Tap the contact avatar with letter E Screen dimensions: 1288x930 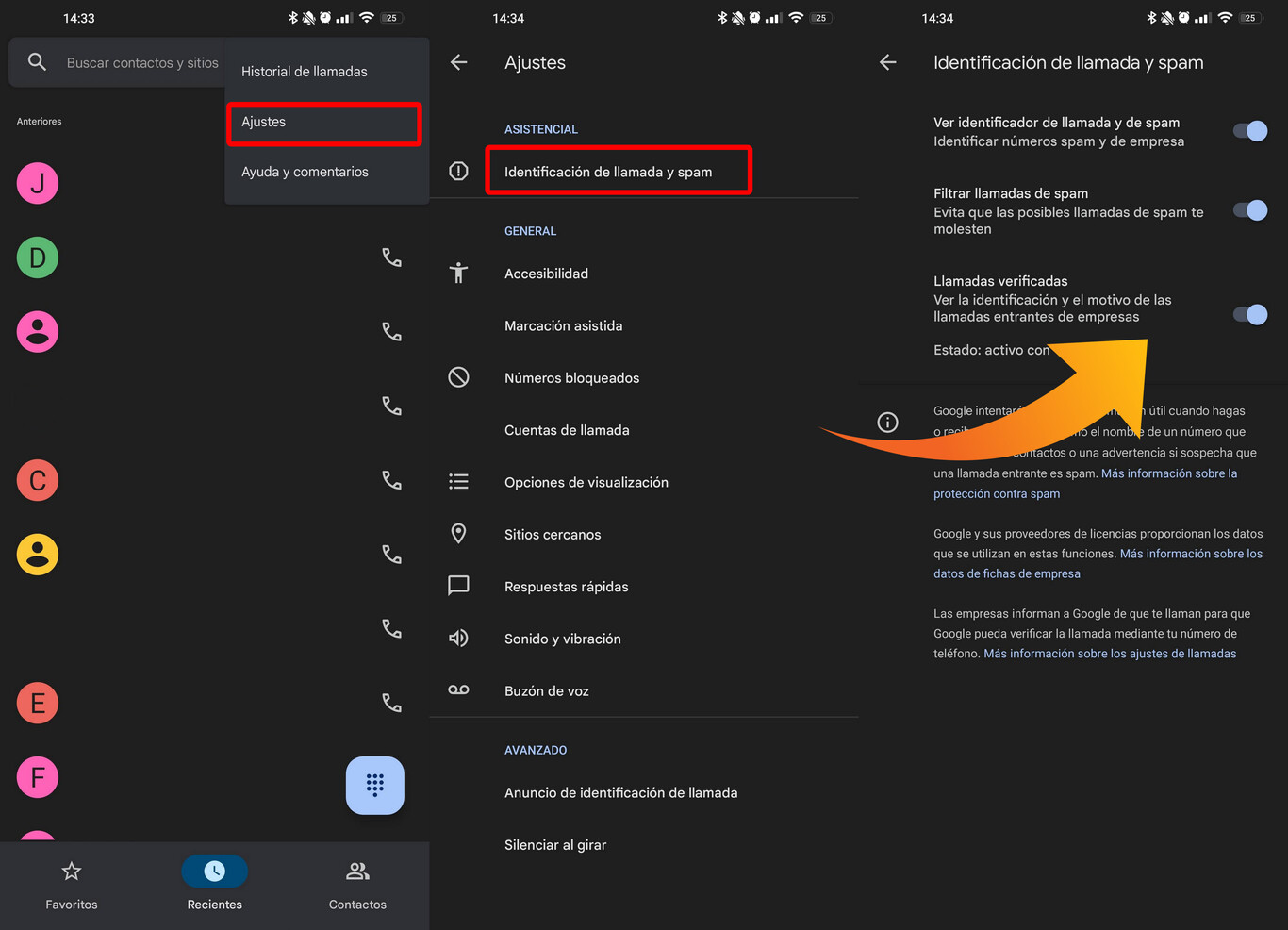click(x=38, y=703)
